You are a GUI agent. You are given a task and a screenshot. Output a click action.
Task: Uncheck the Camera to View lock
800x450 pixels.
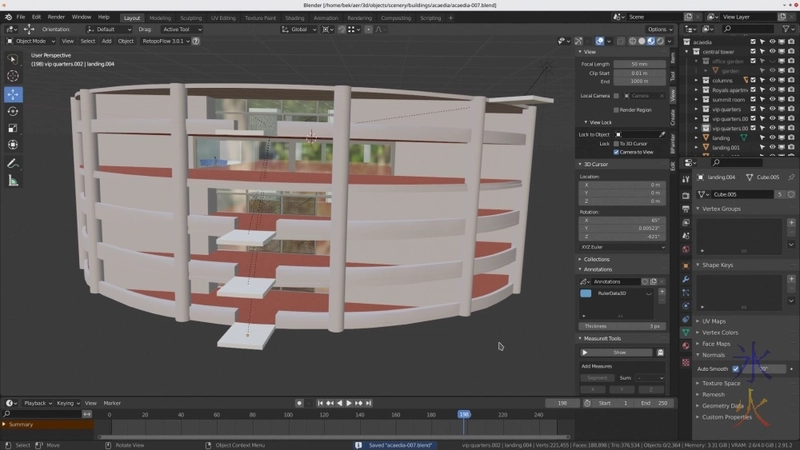tap(616, 152)
